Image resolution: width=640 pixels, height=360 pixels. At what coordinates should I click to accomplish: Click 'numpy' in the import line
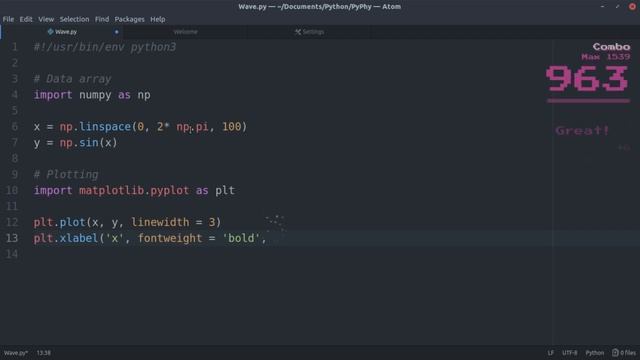(95, 95)
